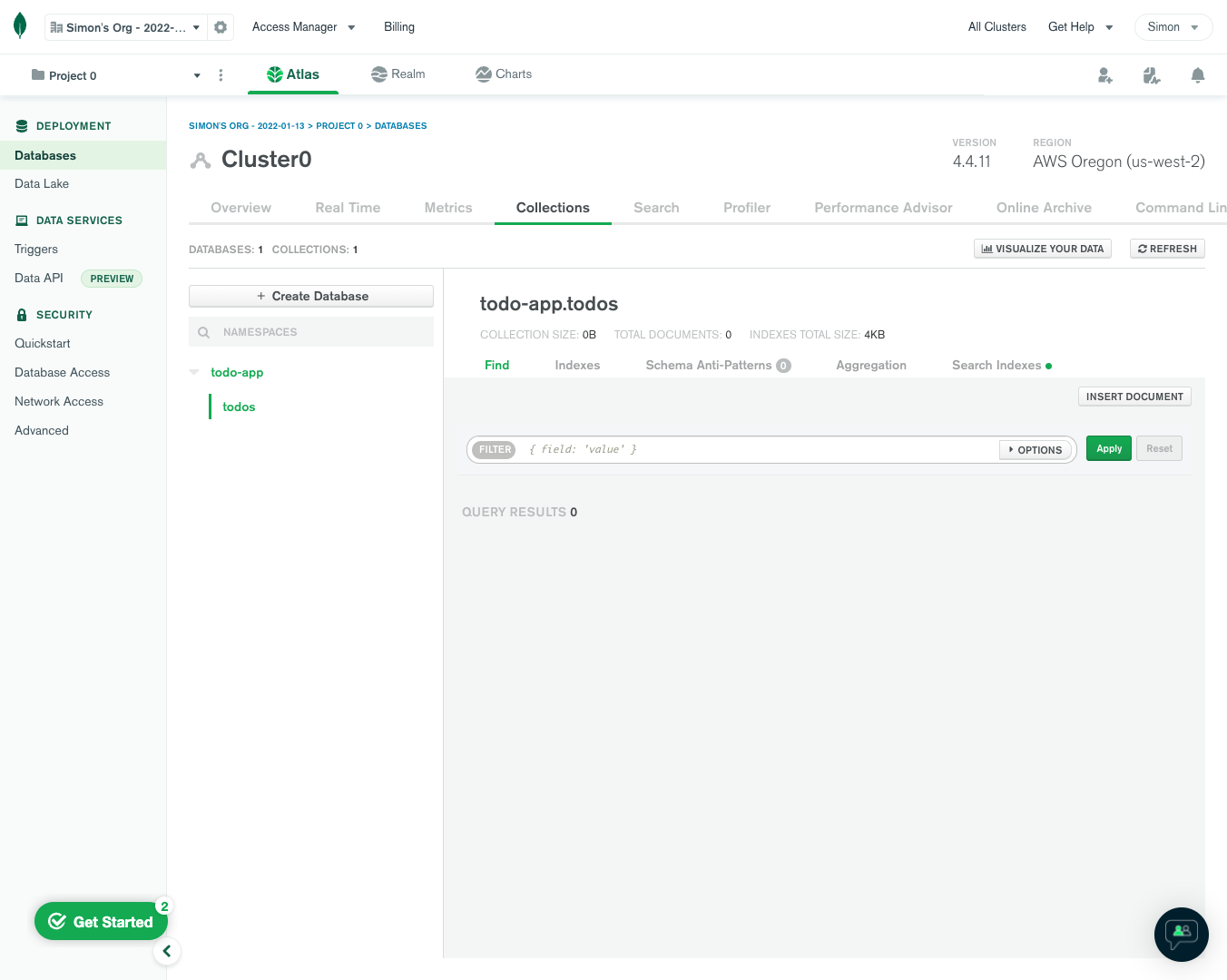Viewport: 1227px width, 980px height.
Task: Open the Online Archive tab
Action: pyautogui.click(x=1044, y=208)
